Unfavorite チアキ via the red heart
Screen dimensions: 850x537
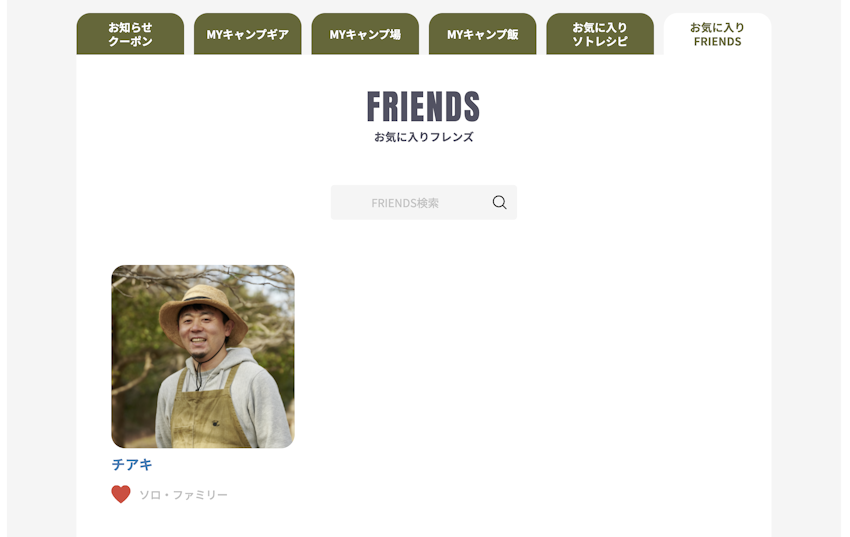(x=121, y=494)
